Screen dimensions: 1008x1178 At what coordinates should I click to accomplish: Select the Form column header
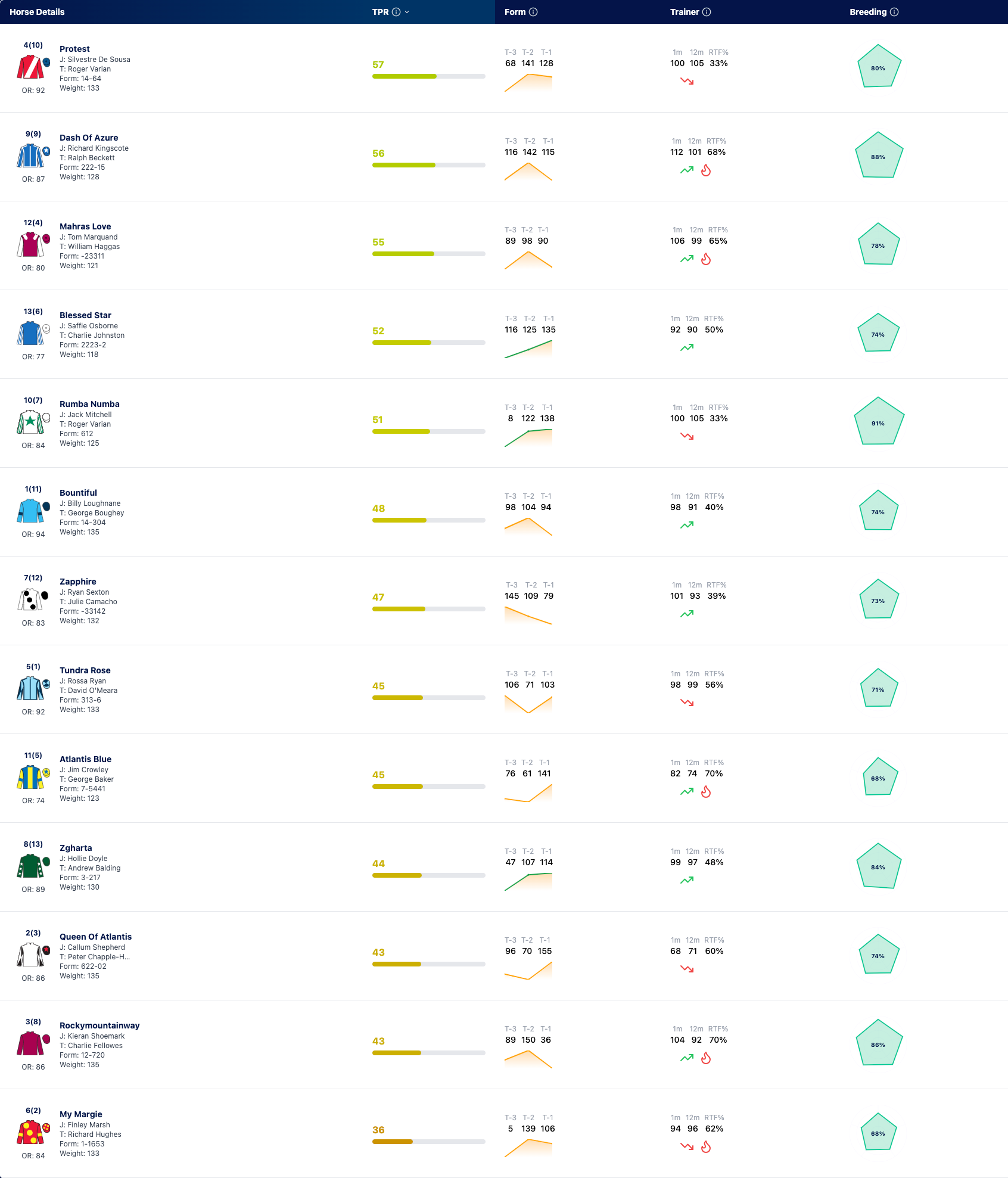point(515,12)
